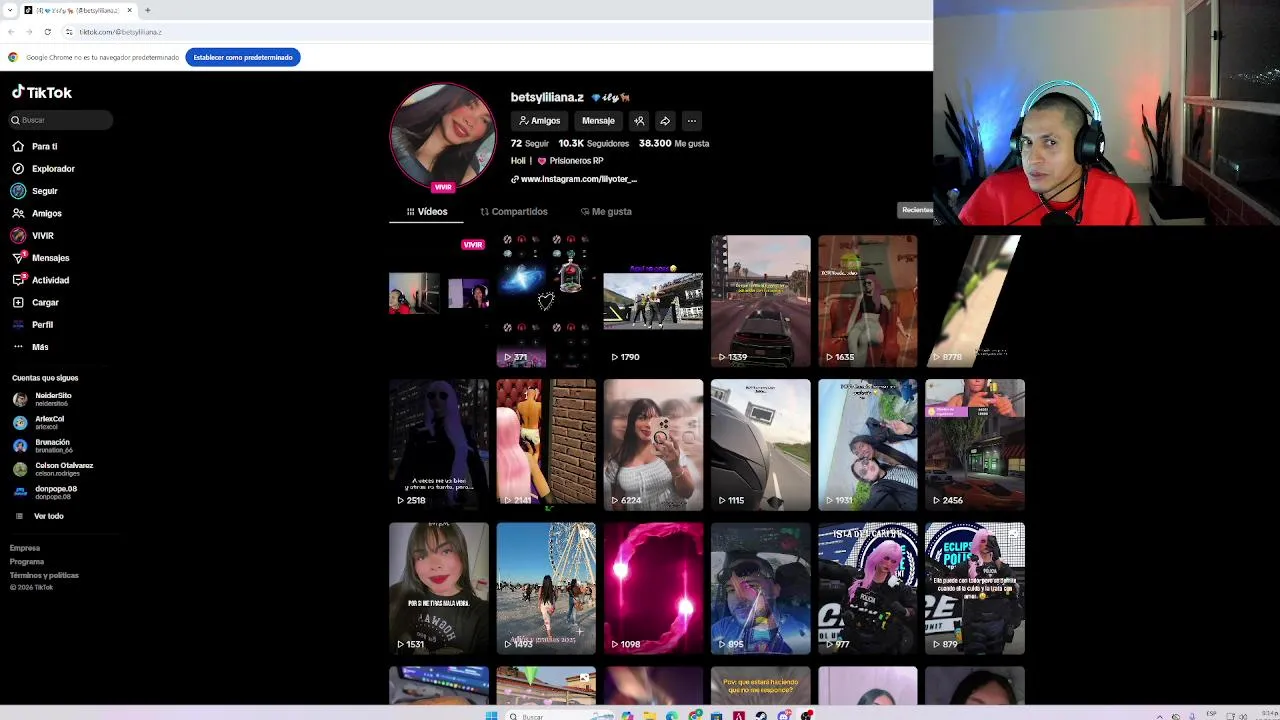
Task: Click the profile avatar with VIVIR badge
Action: point(443,137)
